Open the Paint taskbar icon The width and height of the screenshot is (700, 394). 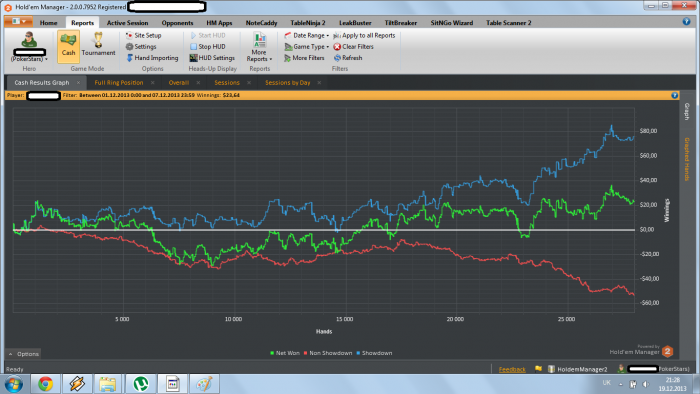pos(204,384)
